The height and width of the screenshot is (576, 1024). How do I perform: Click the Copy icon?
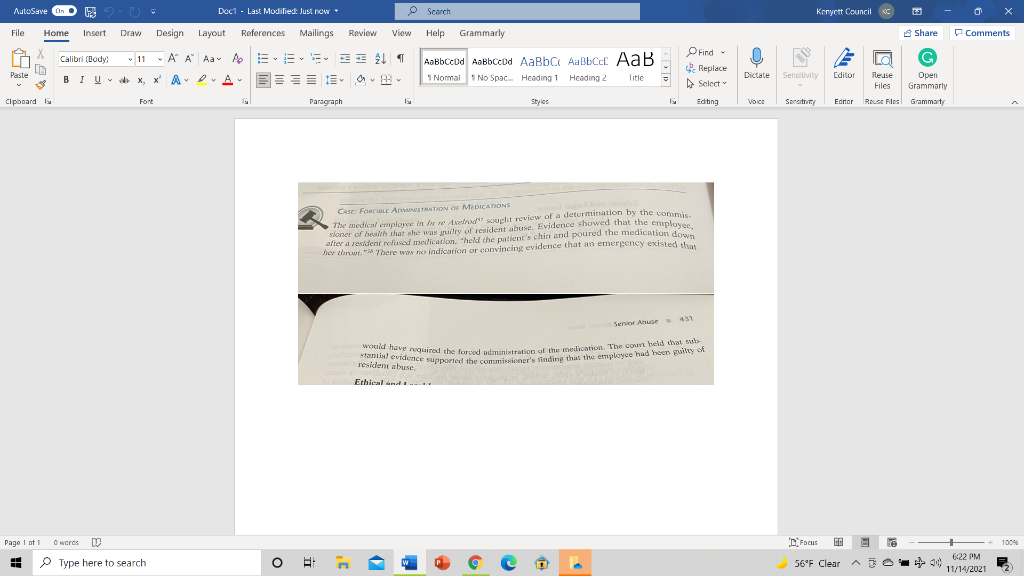click(x=40, y=69)
